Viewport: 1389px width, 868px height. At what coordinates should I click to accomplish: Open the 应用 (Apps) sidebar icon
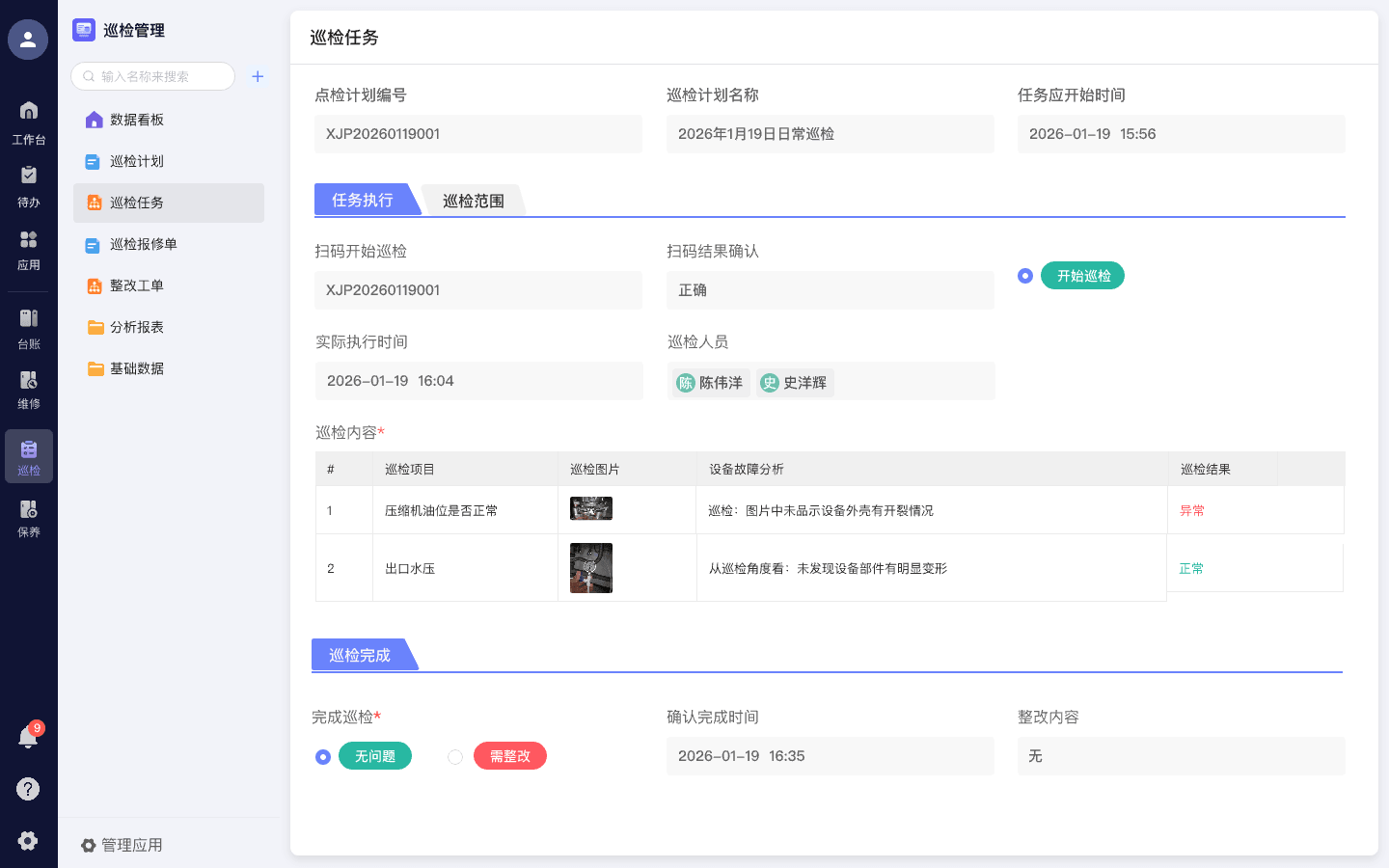coord(28,243)
